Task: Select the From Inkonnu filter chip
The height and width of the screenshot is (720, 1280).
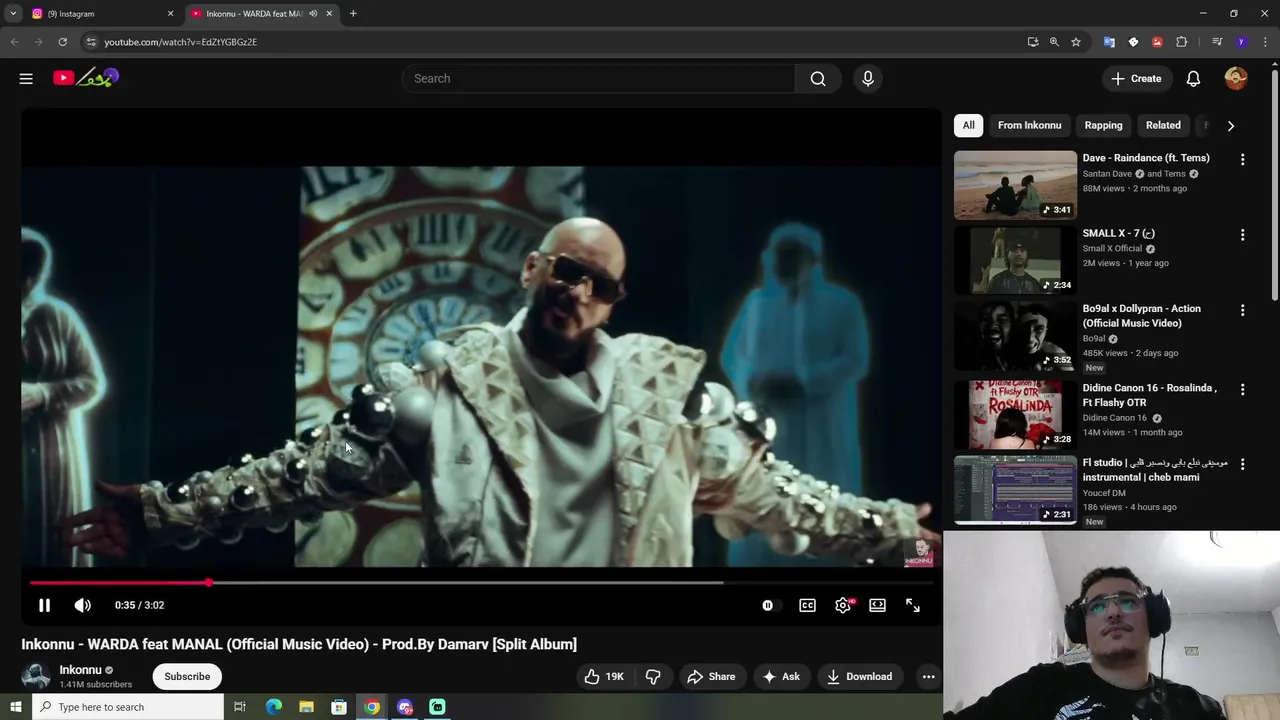Action: click(1029, 125)
